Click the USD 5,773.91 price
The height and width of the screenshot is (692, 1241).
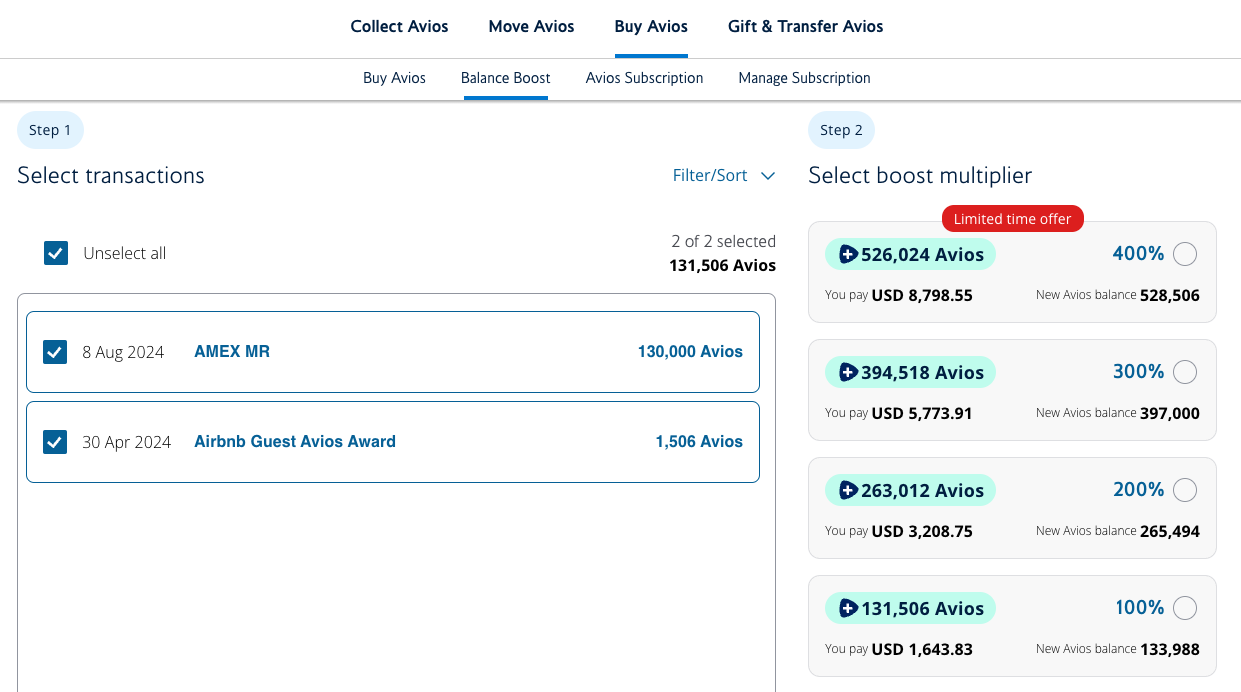[922, 413]
